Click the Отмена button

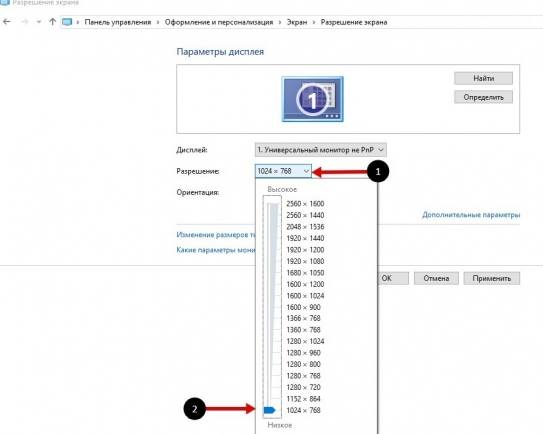click(436, 278)
